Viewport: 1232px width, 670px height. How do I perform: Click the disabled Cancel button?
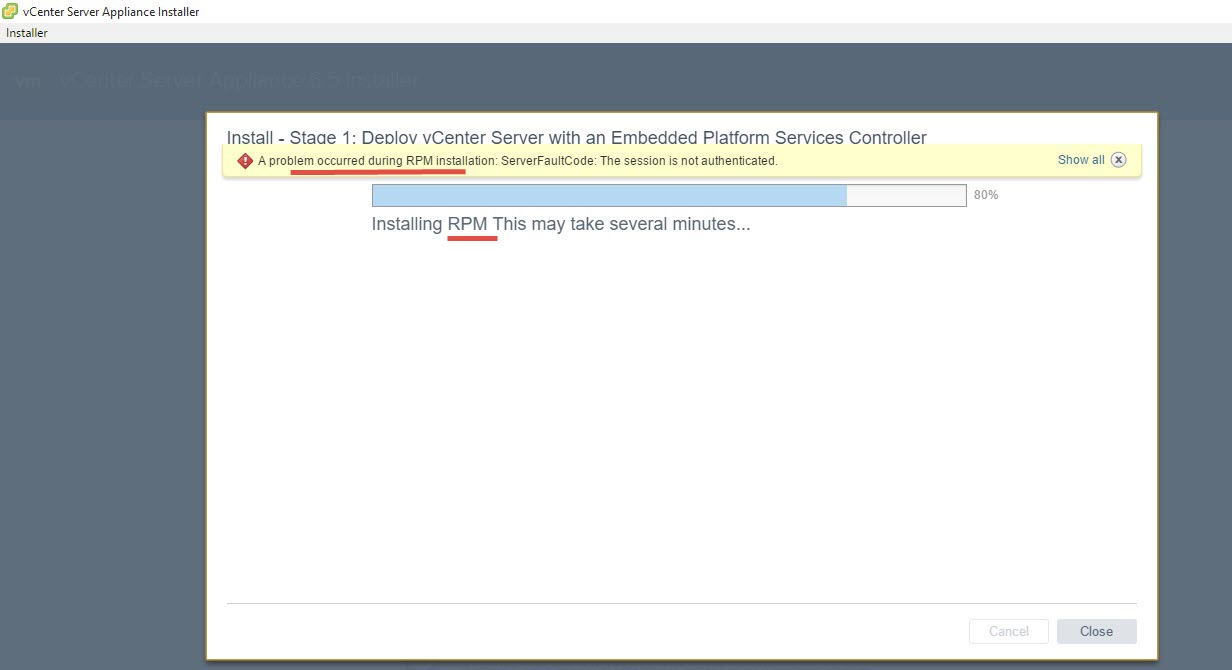point(1008,631)
